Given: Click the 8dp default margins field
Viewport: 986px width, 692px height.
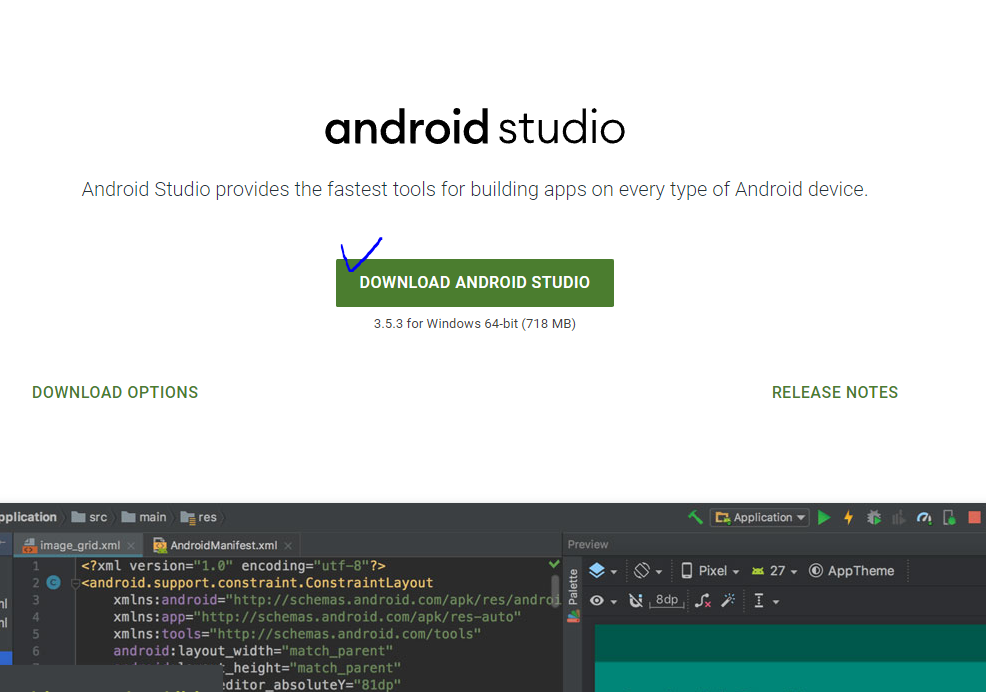Looking at the screenshot, I should point(667,600).
